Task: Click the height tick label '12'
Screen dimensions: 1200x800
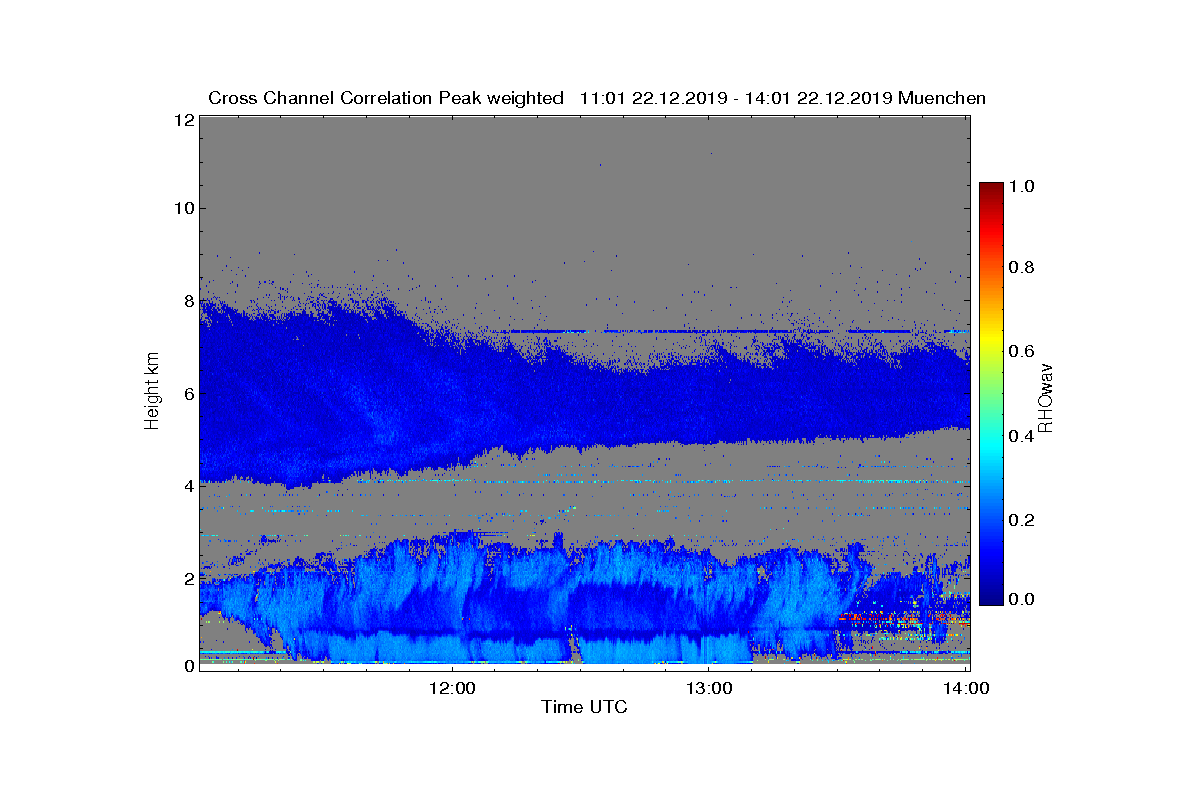Action: pos(183,120)
